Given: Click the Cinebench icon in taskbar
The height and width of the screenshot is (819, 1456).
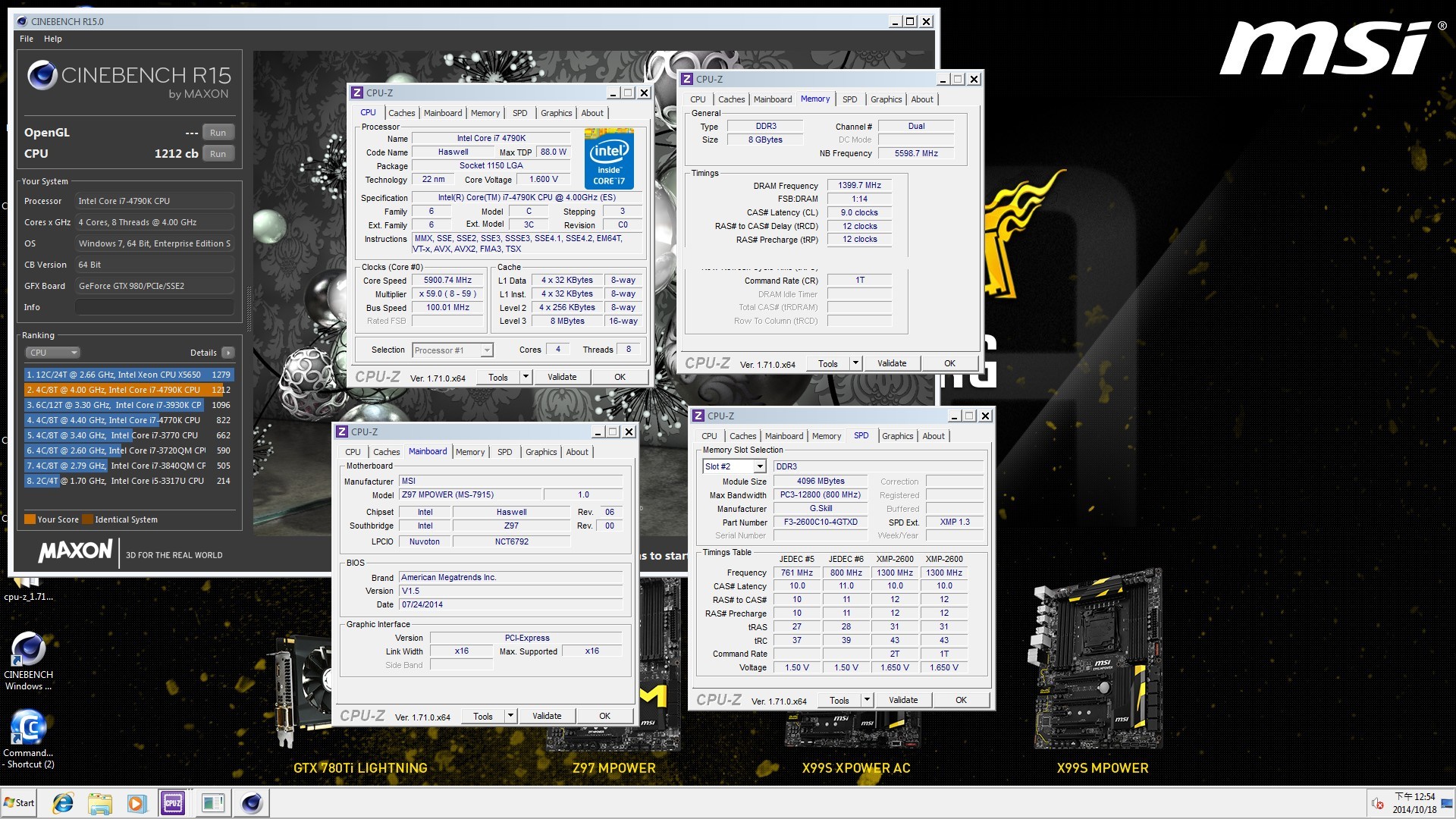Looking at the screenshot, I should click(x=252, y=803).
